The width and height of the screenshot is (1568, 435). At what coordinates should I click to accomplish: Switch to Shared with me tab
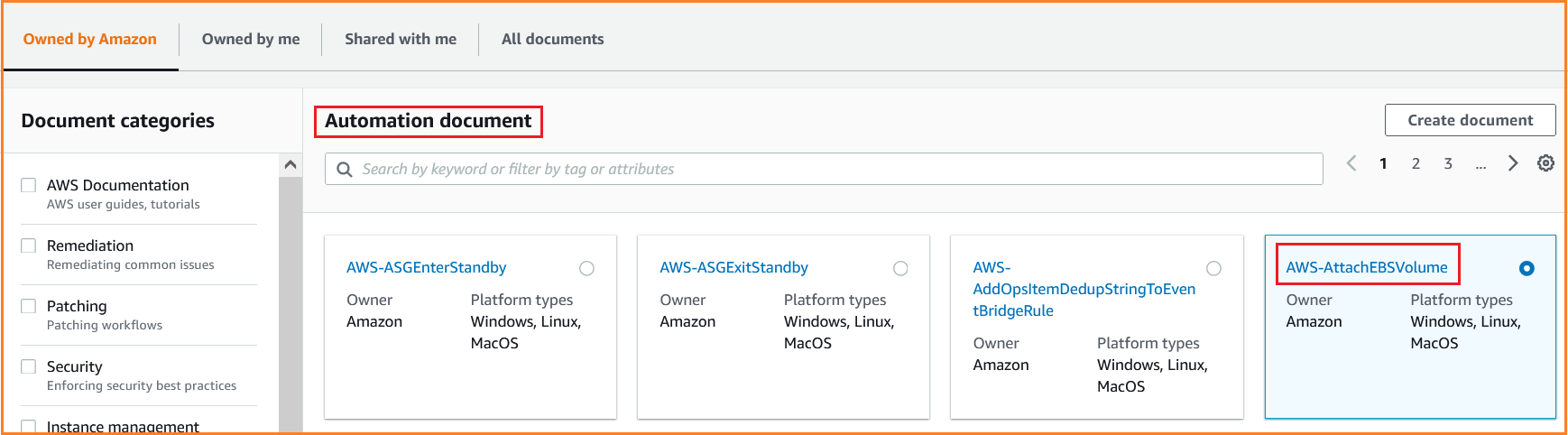[401, 39]
